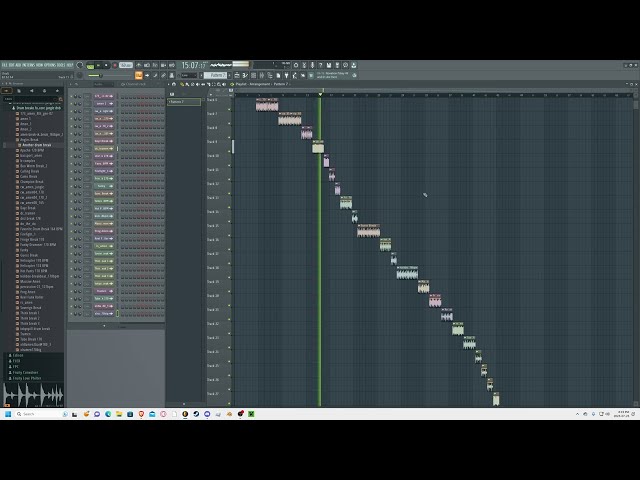Open the FILE menu
The width and height of the screenshot is (640, 480).
4,65
